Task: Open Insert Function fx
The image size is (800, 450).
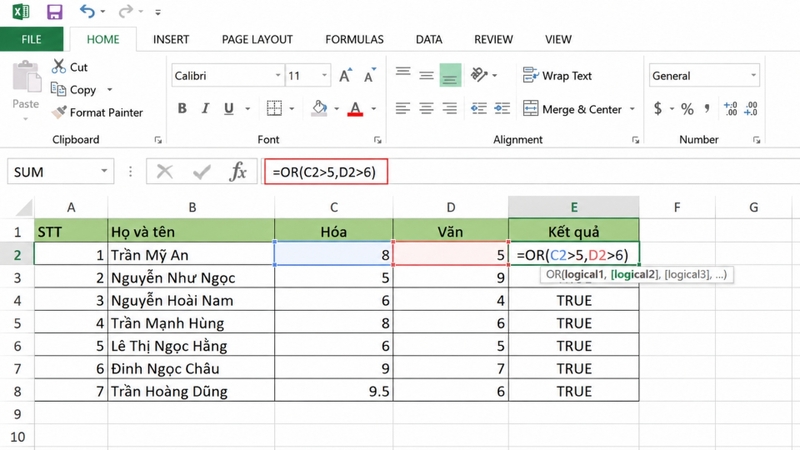Action: tap(238, 172)
